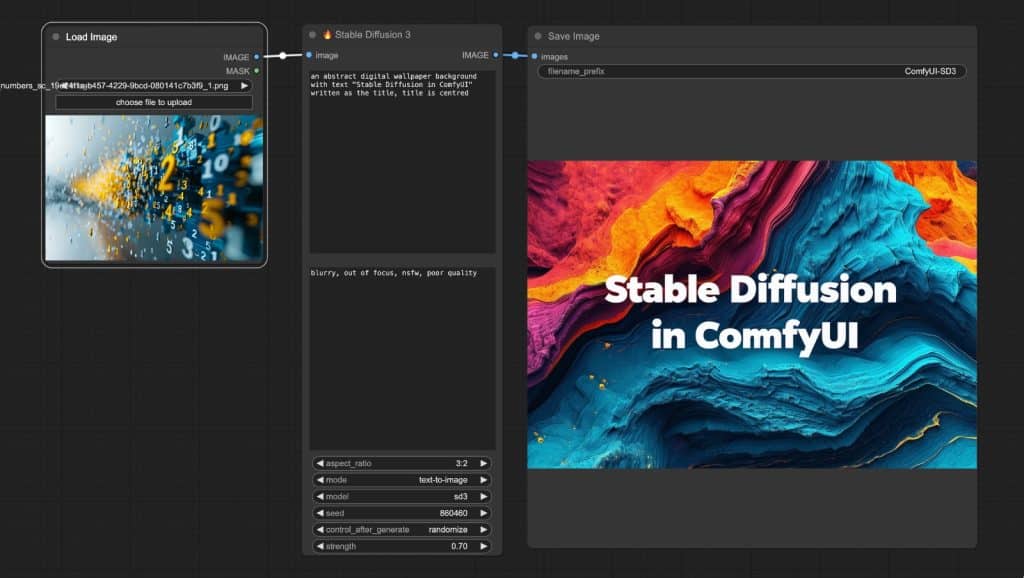Increase strength with its right arrow

click(484, 546)
